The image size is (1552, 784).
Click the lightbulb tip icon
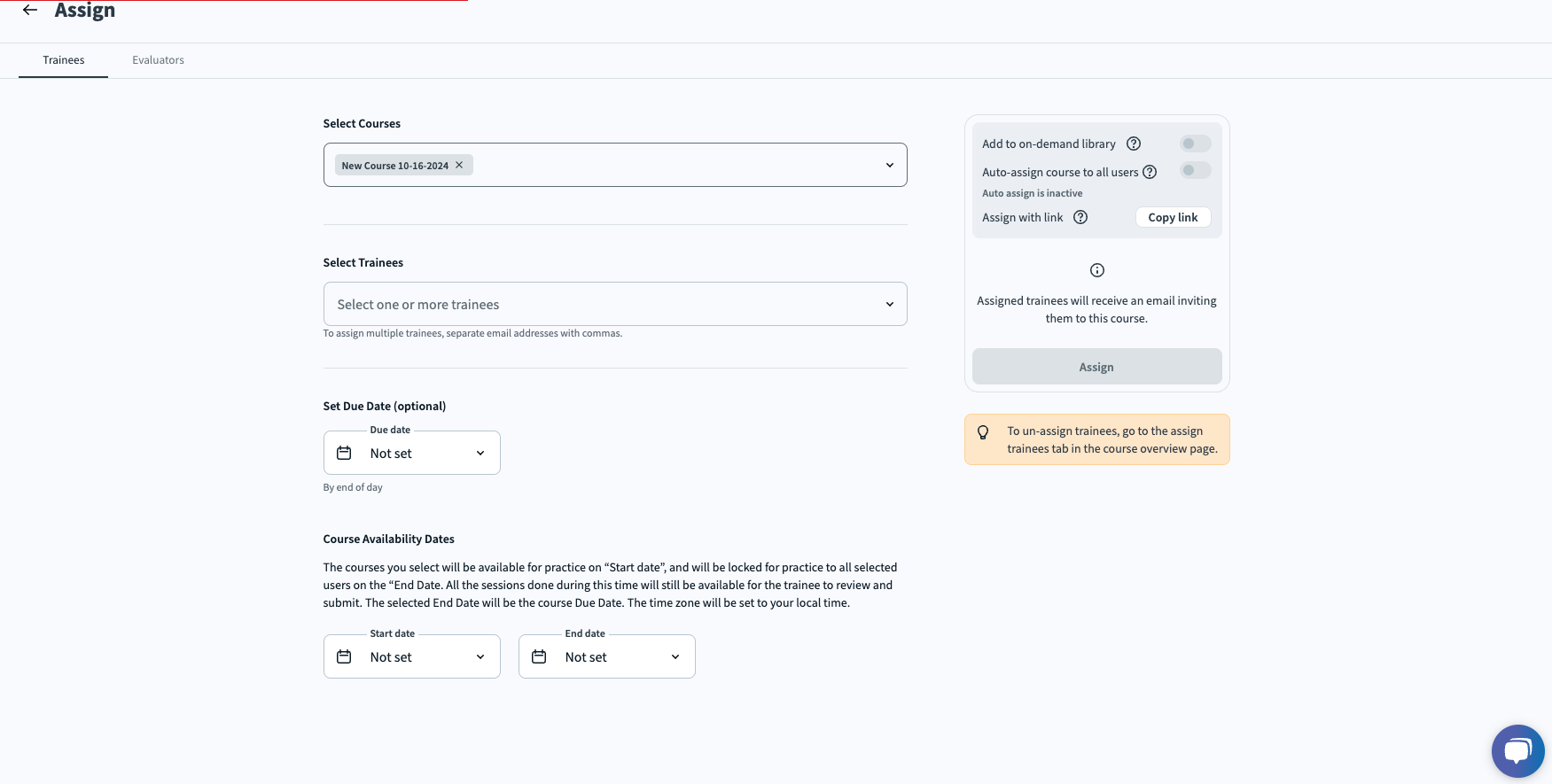(983, 432)
